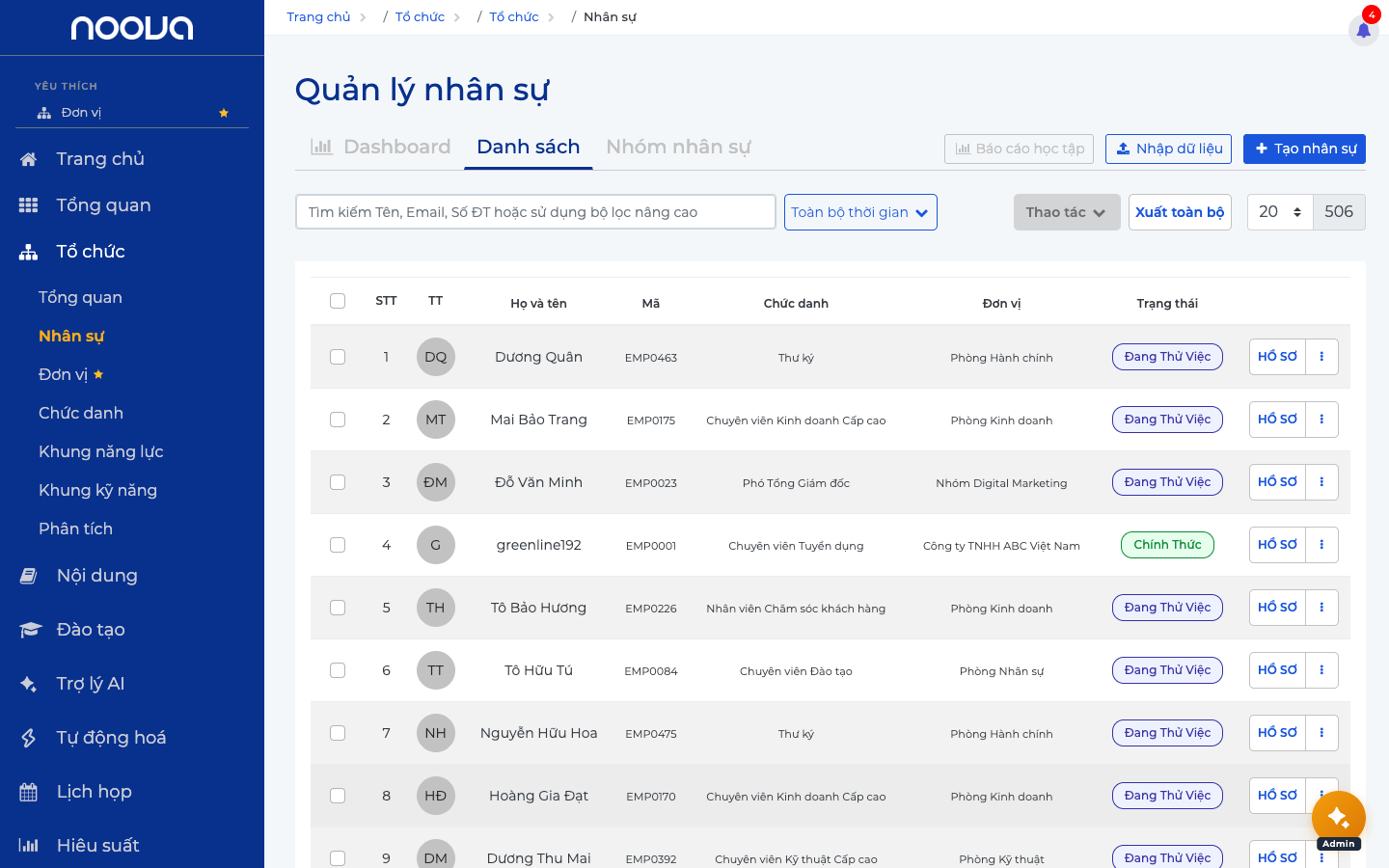
Task: Click the Xuất toàn bộ button
Action: (x=1180, y=212)
